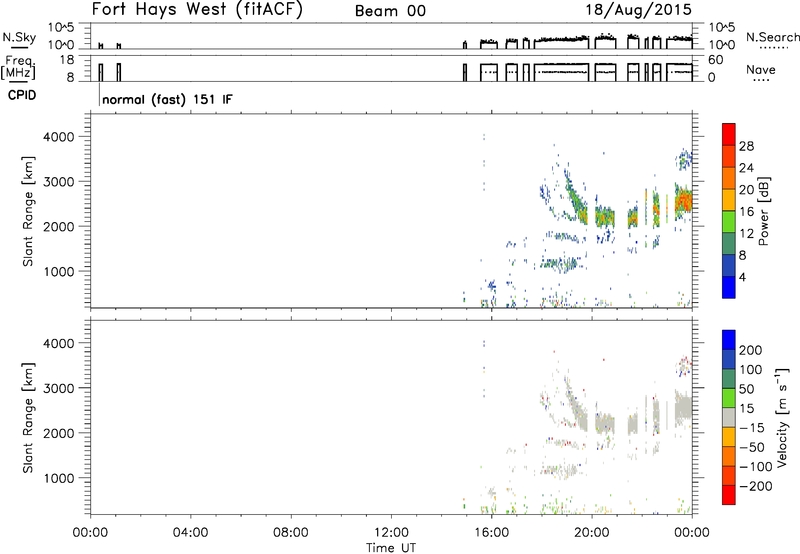Click the '16:00' time axis tick
The width and height of the screenshot is (800, 554).
point(491,533)
